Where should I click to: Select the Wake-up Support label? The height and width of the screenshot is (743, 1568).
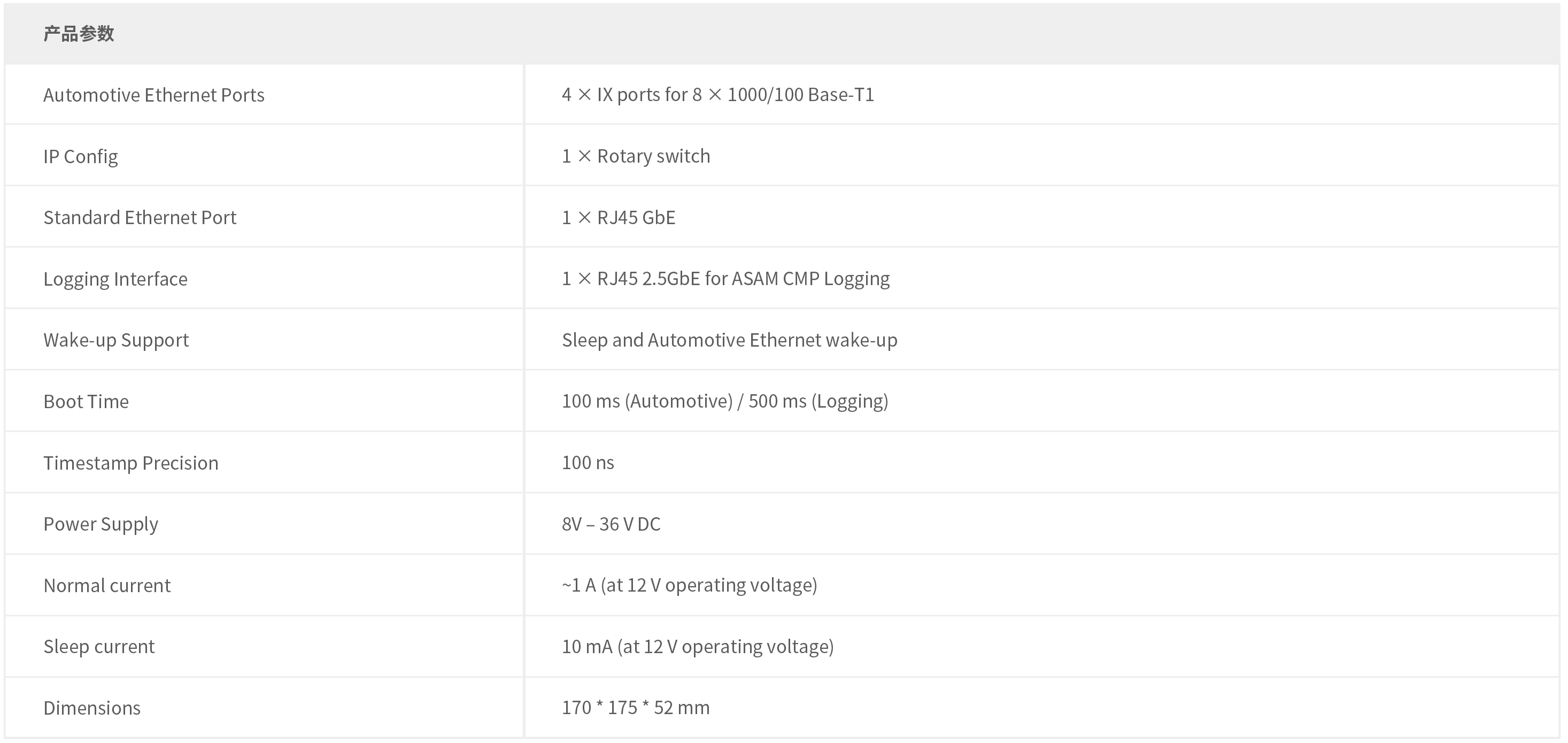[116, 340]
